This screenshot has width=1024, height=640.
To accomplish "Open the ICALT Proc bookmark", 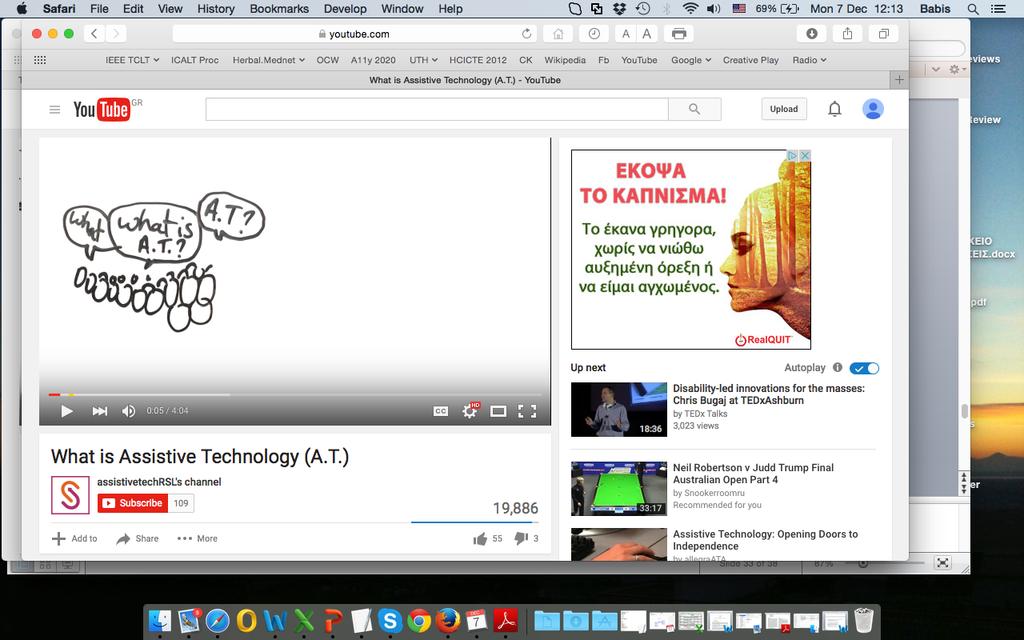I will pos(195,60).
